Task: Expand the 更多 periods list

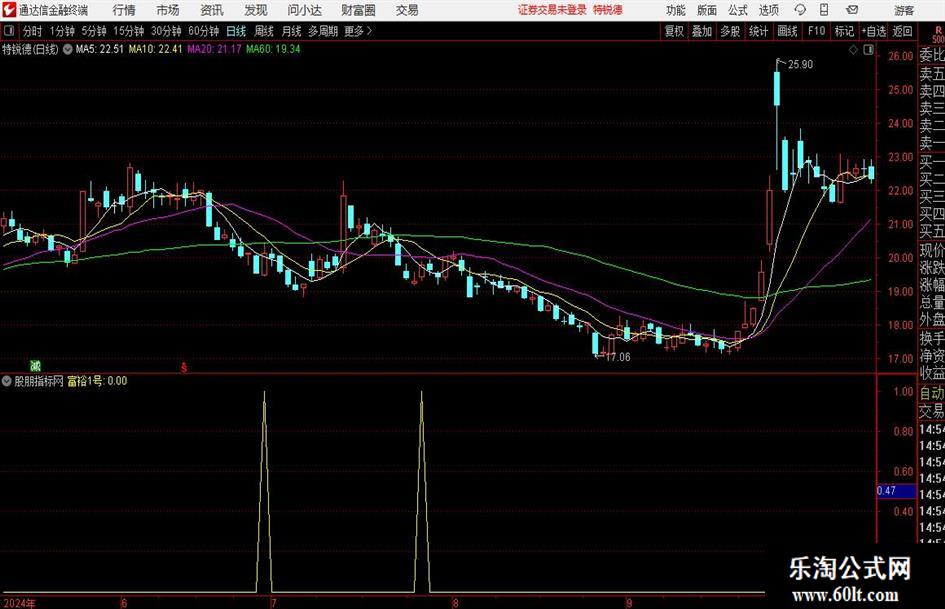Action: click(359, 31)
